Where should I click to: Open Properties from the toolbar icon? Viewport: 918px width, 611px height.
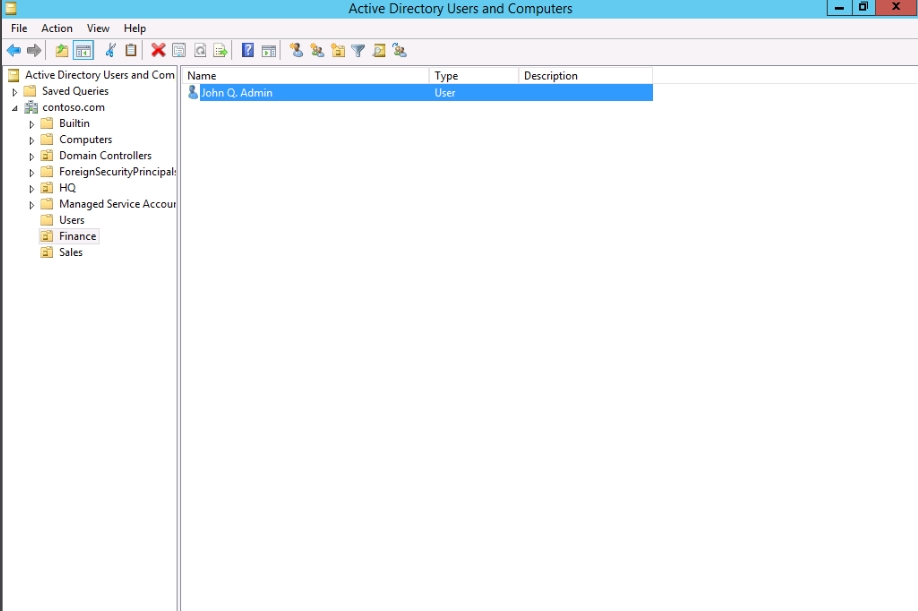(179, 51)
